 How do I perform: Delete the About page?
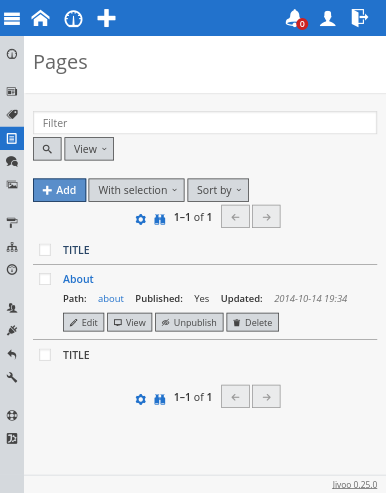pyautogui.click(x=253, y=322)
